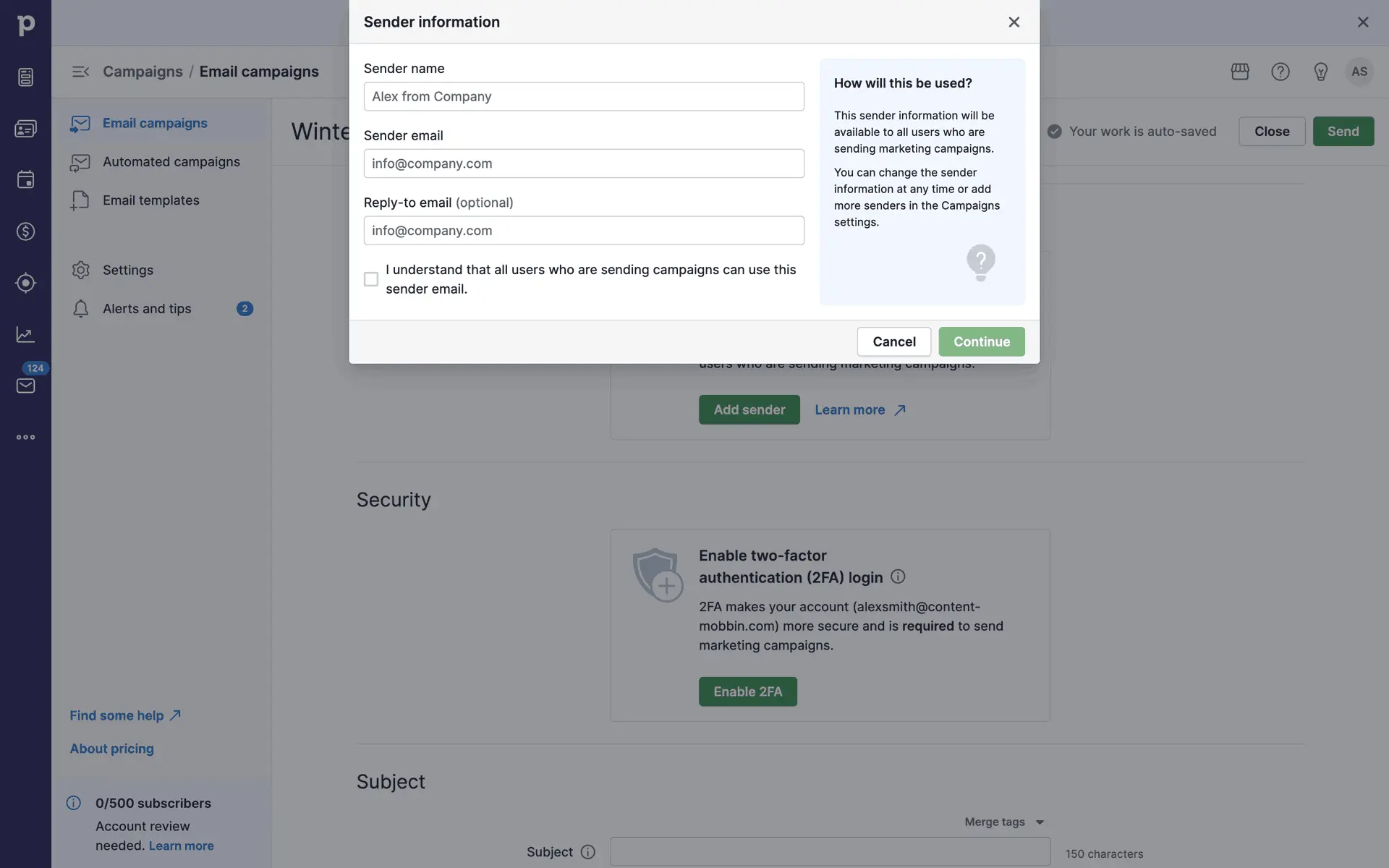1389x868 pixels.
Task: Open the lightbulb tips icon in header
Action: point(1320,72)
